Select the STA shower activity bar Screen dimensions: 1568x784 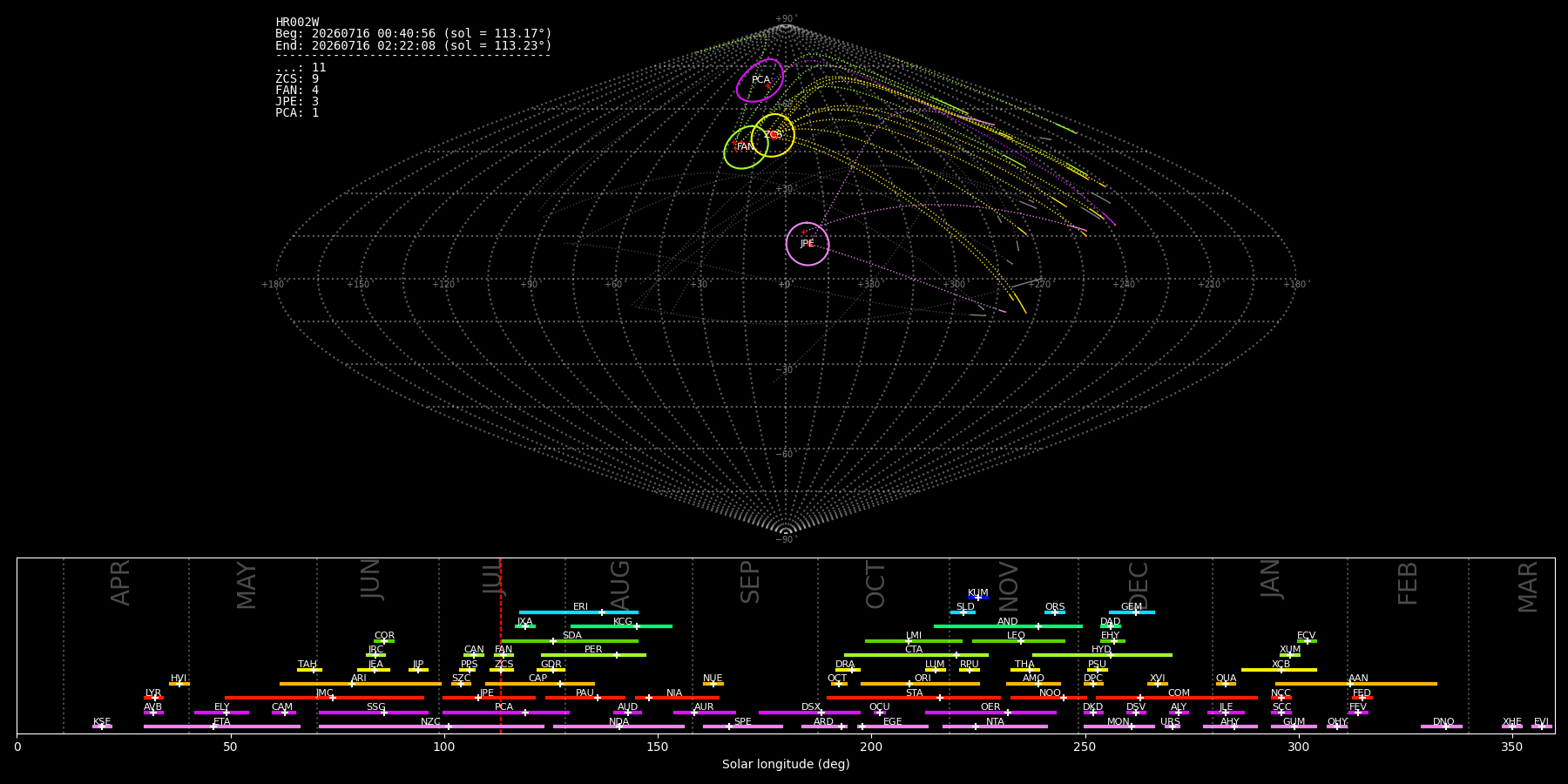(914, 698)
